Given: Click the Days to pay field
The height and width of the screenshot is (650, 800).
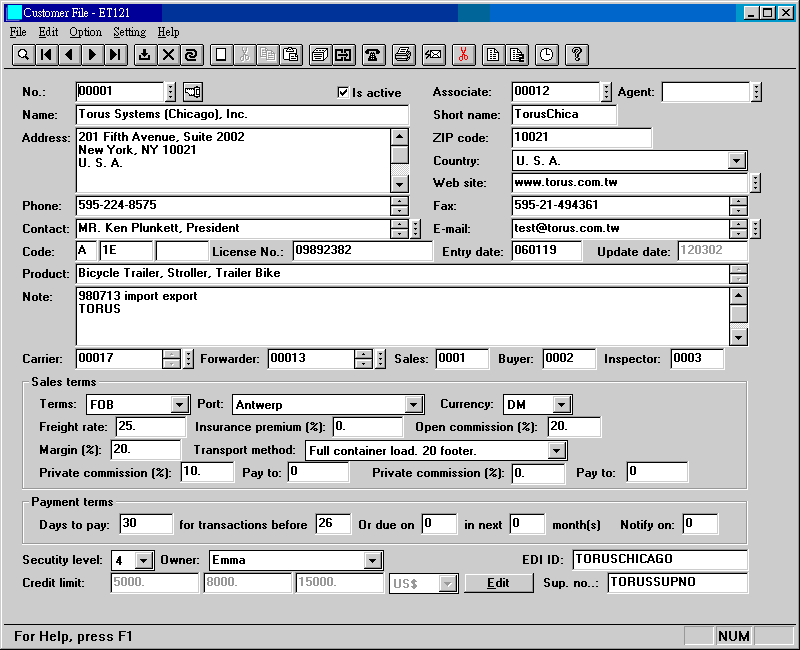Looking at the screenshot, I should pos(146,524).
